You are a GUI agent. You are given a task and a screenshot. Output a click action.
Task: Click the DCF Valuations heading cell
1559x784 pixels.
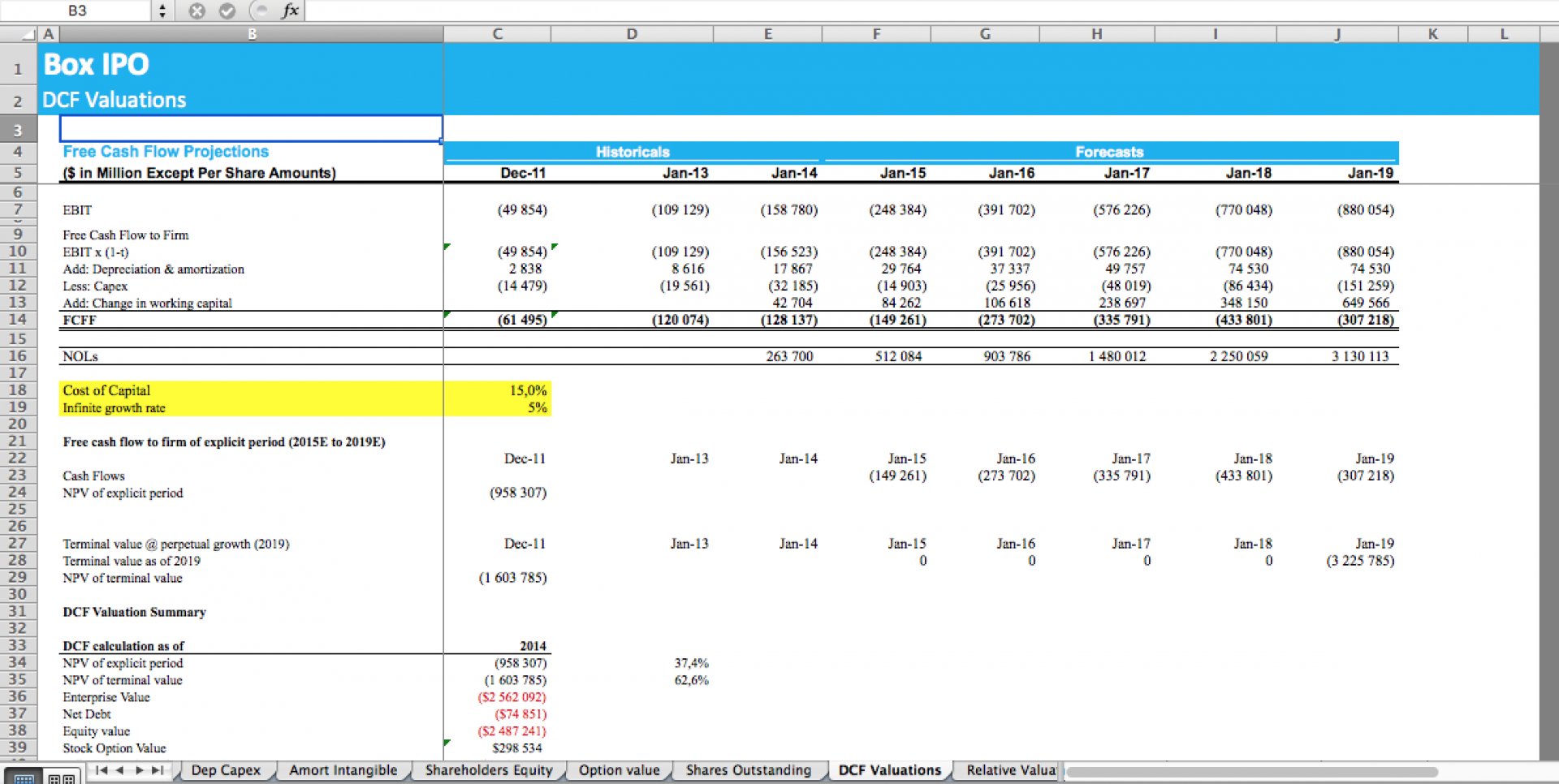pyautogui.click(x=114, y=100)
